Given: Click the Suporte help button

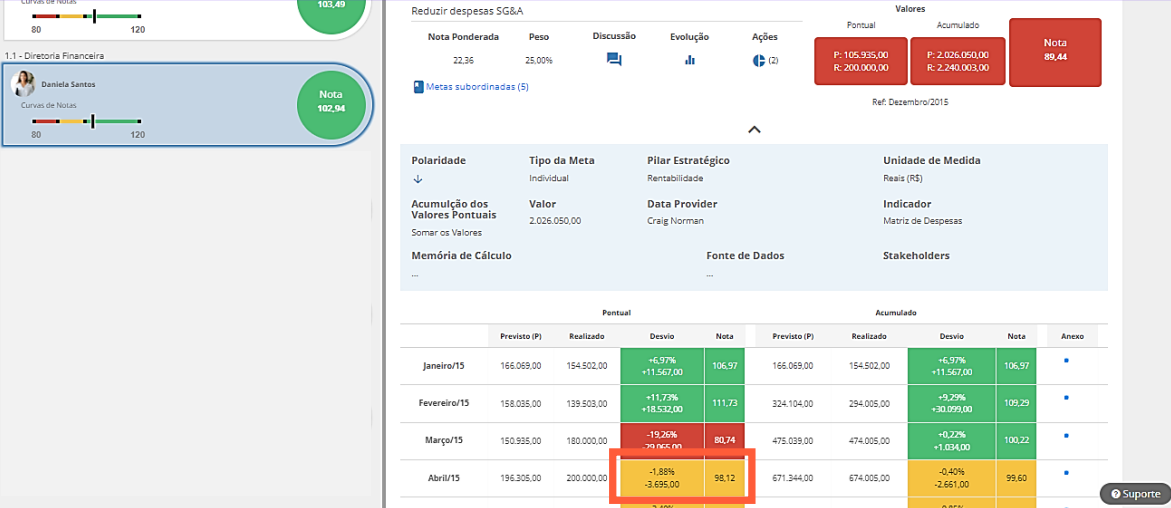Looking at the screenshot, I should click(1134, 494).
